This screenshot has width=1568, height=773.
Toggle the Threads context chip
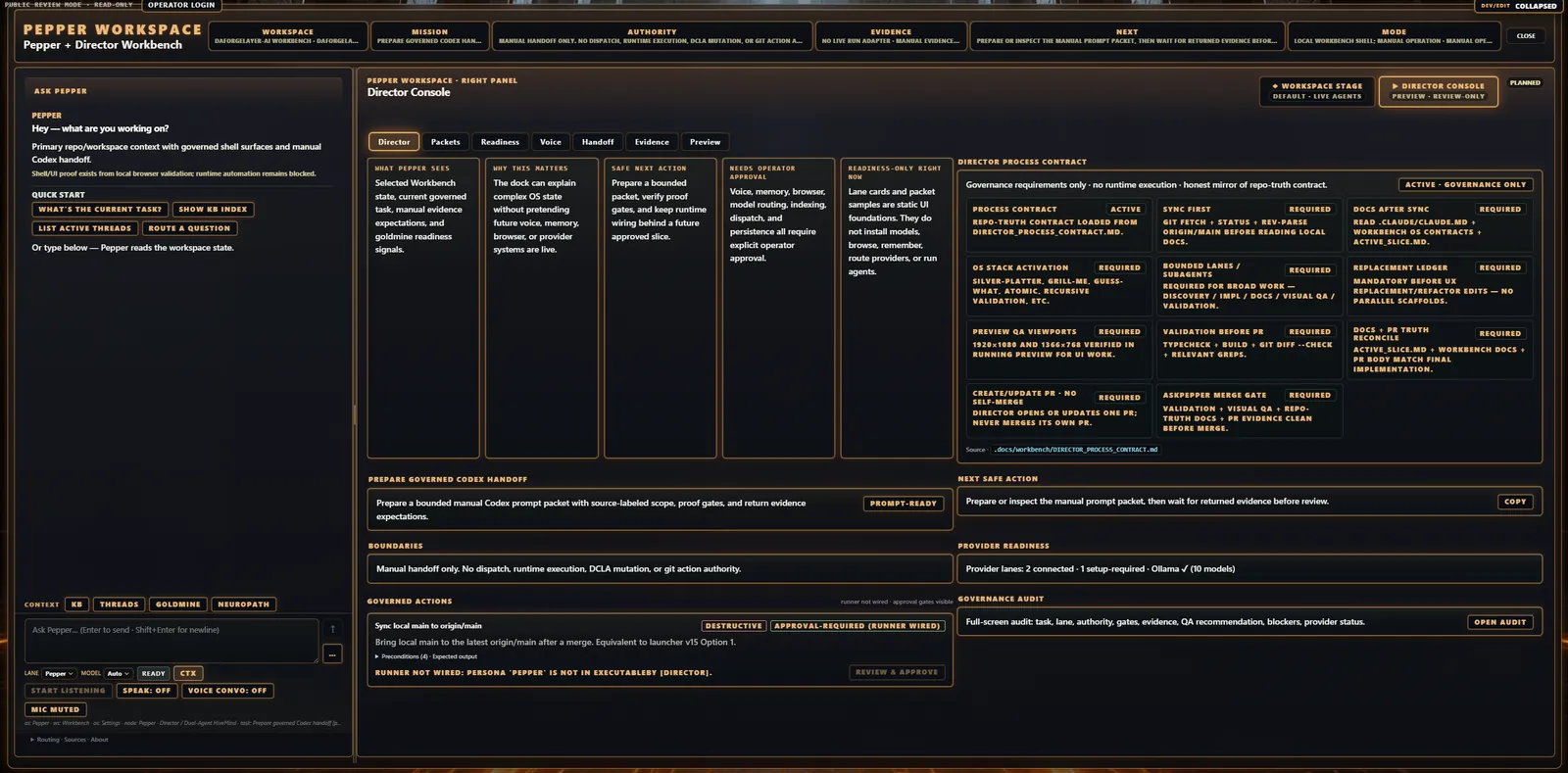point(120,604)
